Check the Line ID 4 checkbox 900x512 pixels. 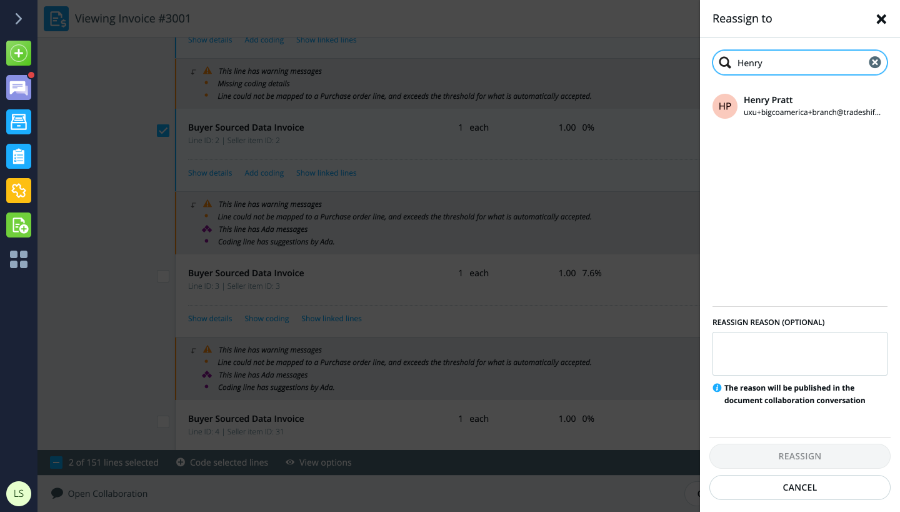tap(163, 422)
